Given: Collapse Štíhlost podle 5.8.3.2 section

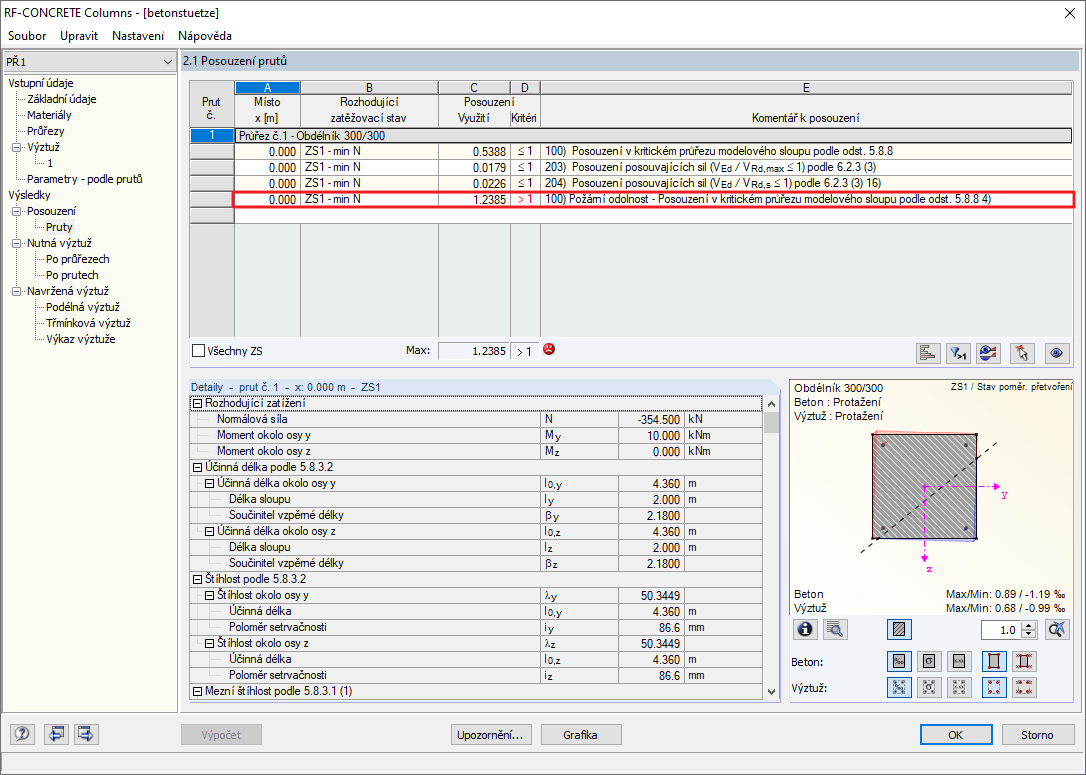Looking at the screenshot, I should (x=197, y=579).
